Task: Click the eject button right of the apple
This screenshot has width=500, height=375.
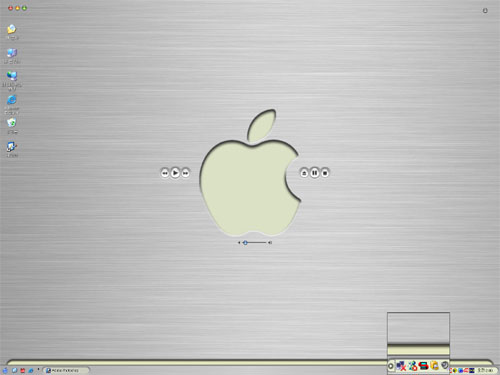Action: [x=304, y=173]
